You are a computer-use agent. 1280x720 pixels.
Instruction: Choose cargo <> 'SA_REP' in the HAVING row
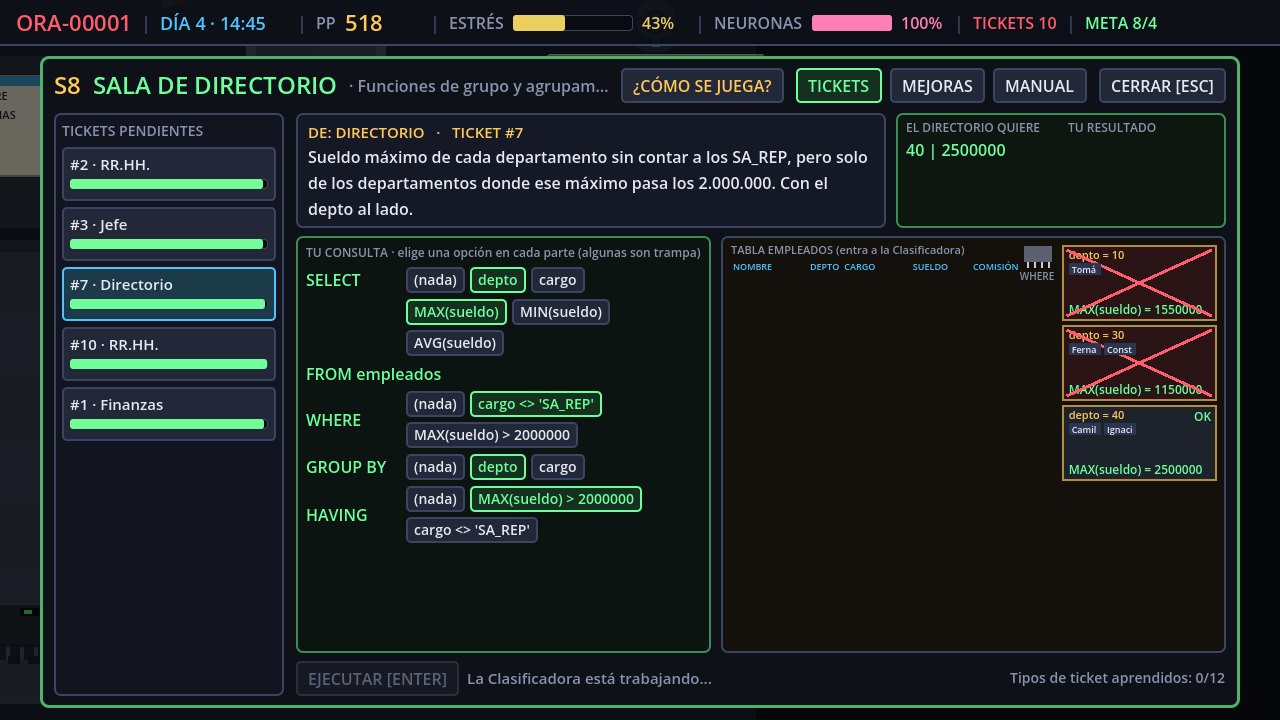472,530
